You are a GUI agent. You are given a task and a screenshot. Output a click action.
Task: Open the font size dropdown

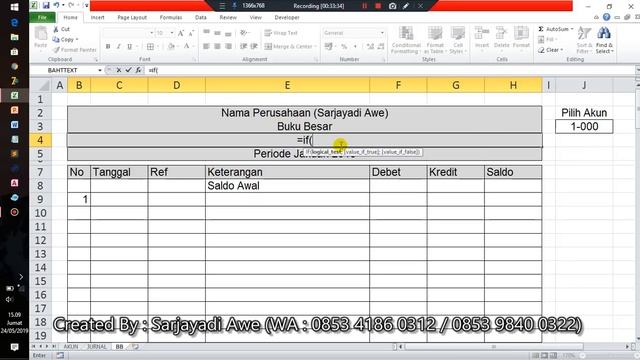point(172,33)
